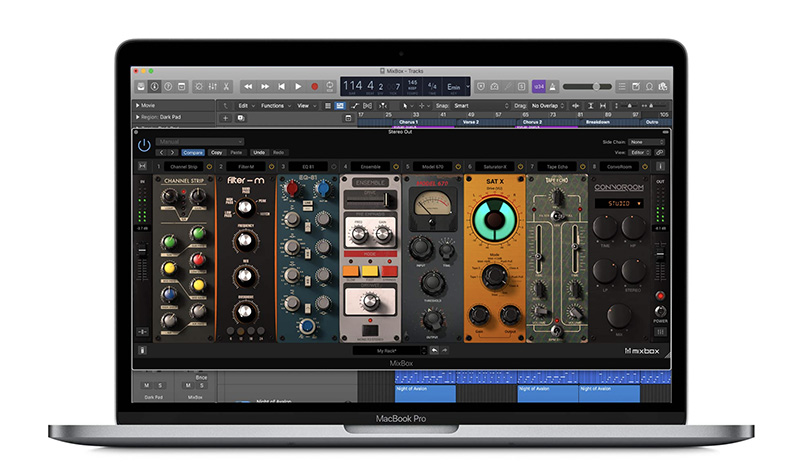This screenshot has width=800, height=473.
Task: Start playback with Play button
Action: [298, 87]
